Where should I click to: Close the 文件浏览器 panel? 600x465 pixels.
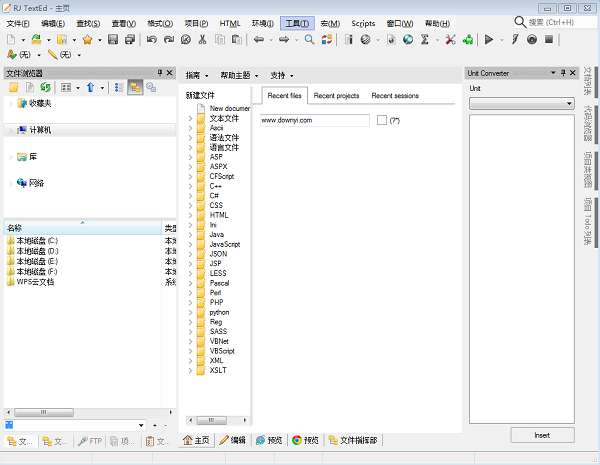170,73
